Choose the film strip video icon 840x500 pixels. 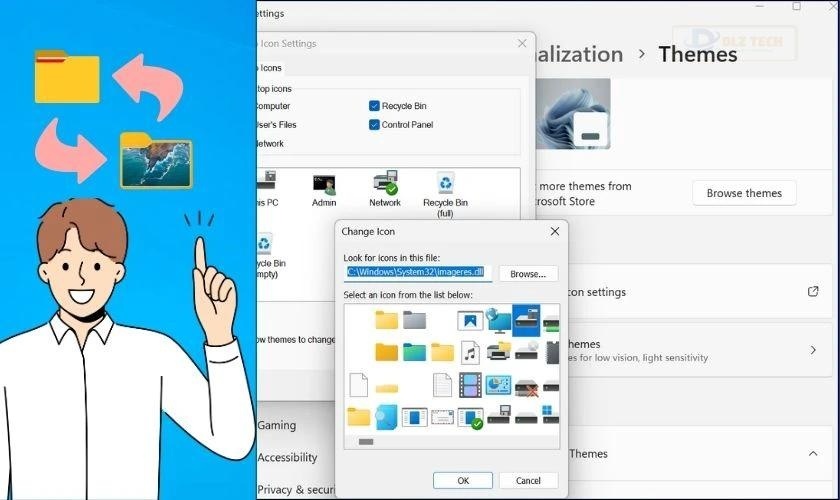tap(470, 385)
